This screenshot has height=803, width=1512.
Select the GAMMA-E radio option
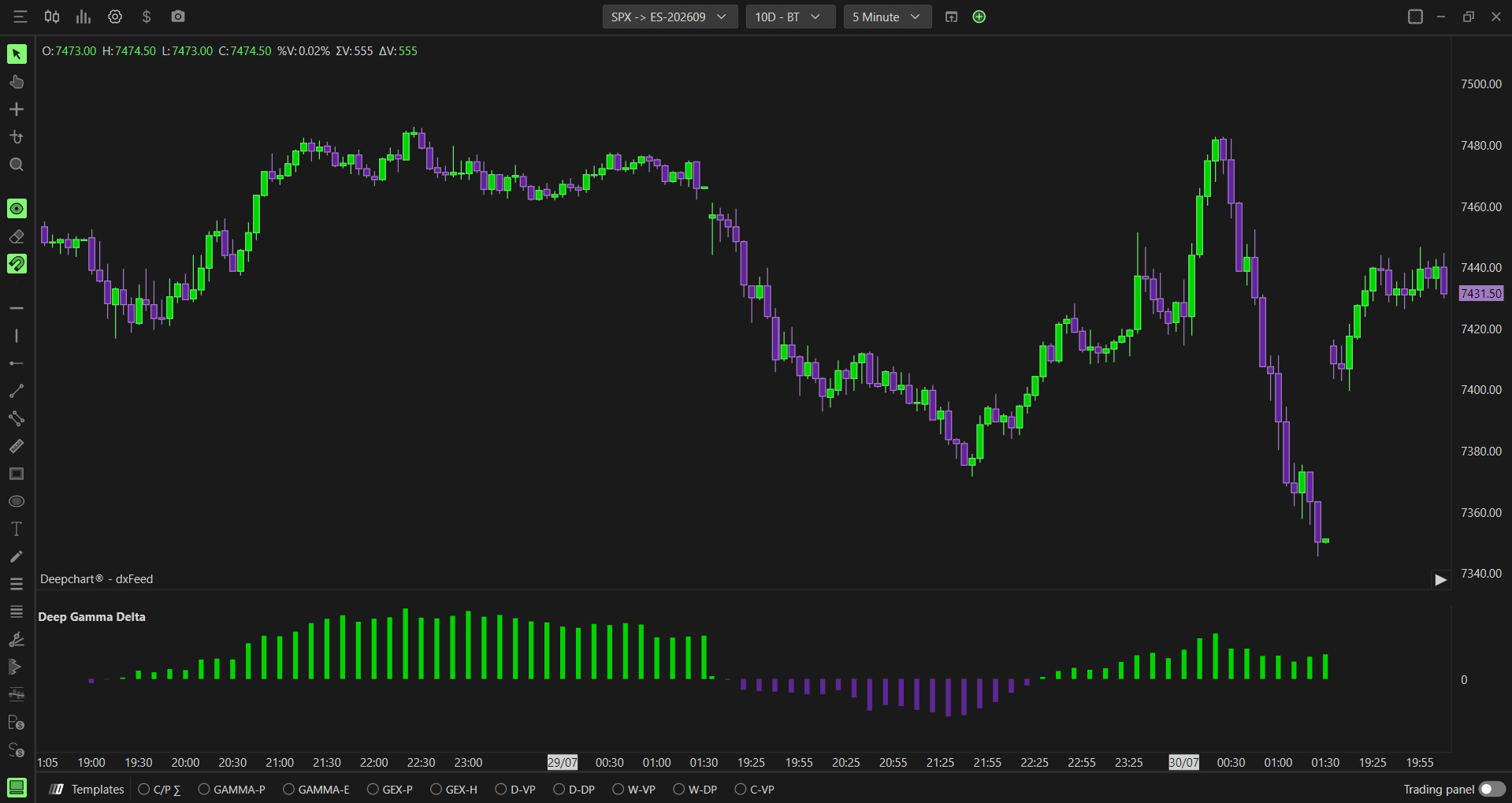[316, 789]
